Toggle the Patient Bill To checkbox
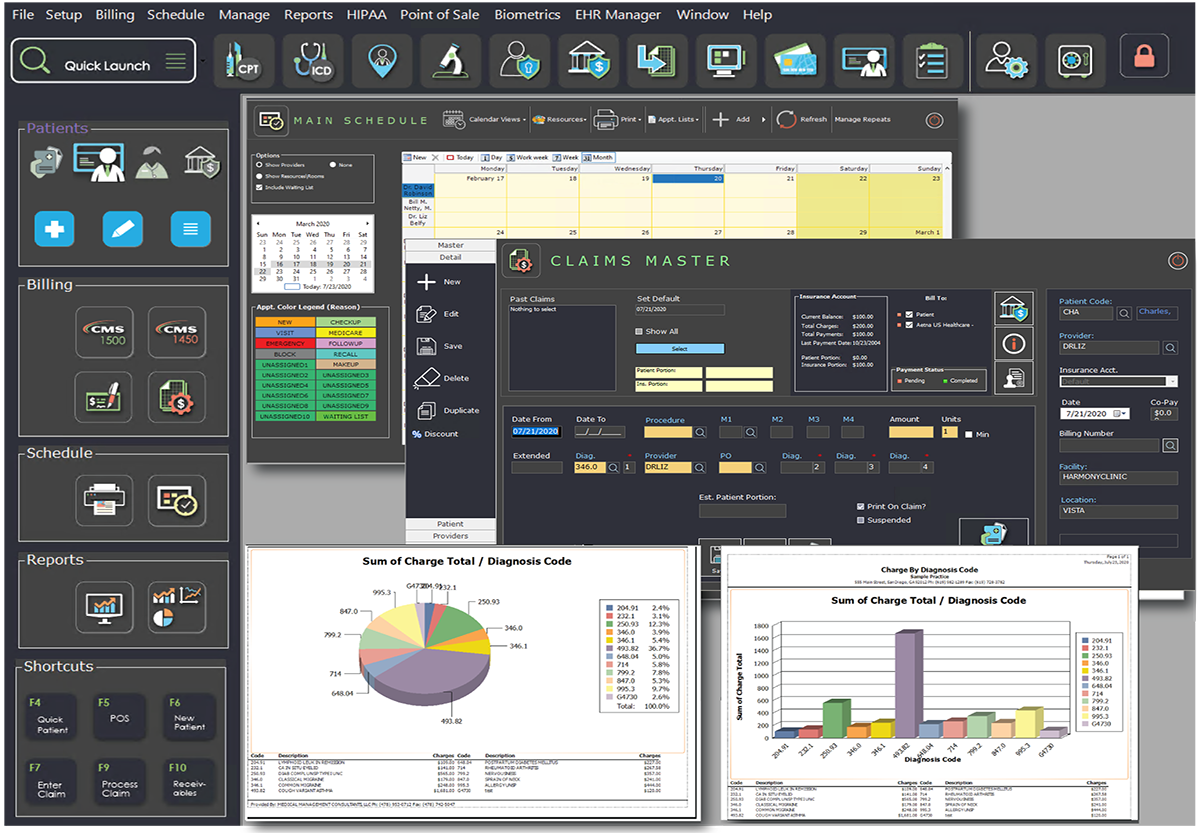This screenshot has height=833, width=1197. [909, 315]
